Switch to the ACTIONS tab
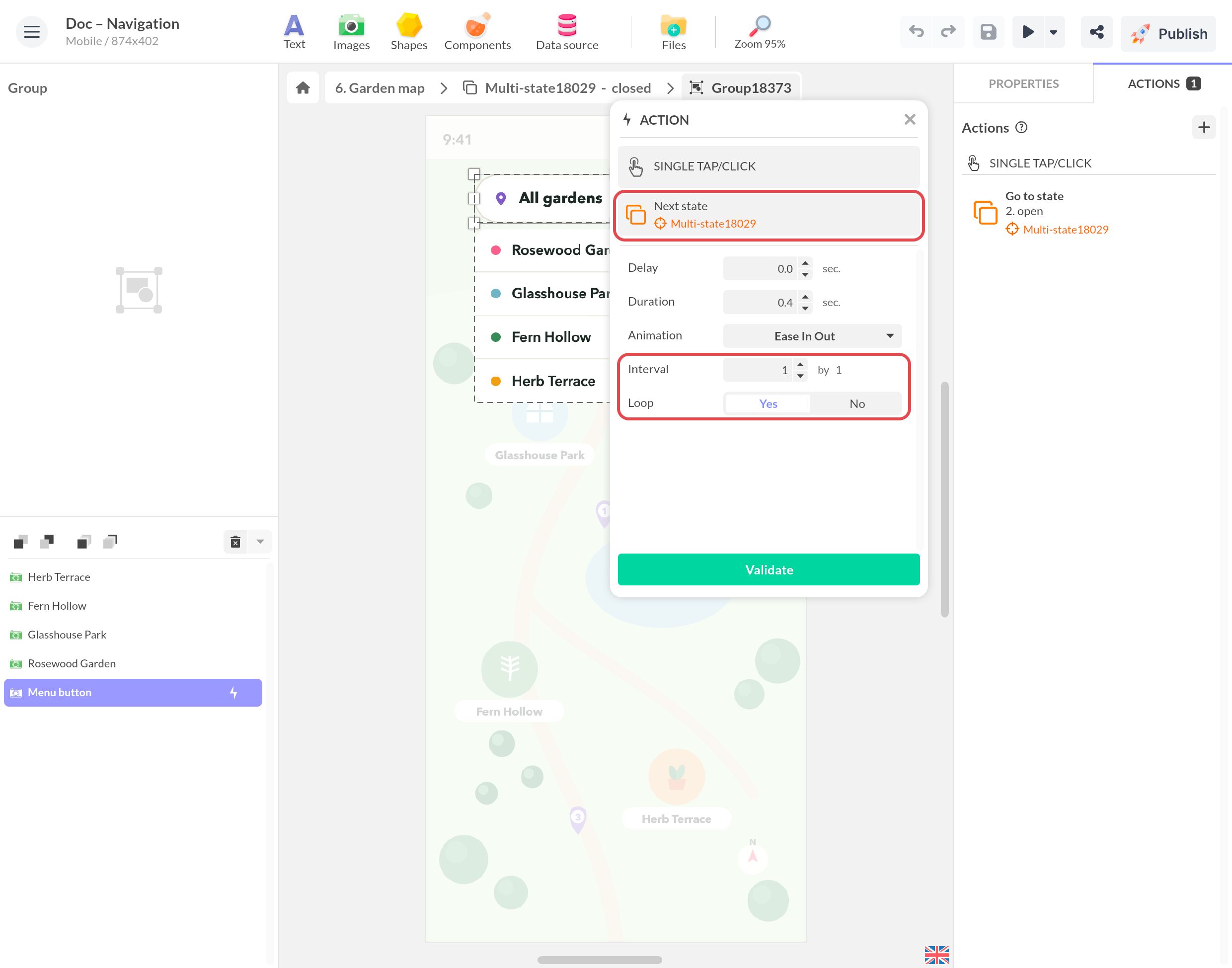Image resolution: width=1232 pixels, height=968 pixels. point(1162,84)
